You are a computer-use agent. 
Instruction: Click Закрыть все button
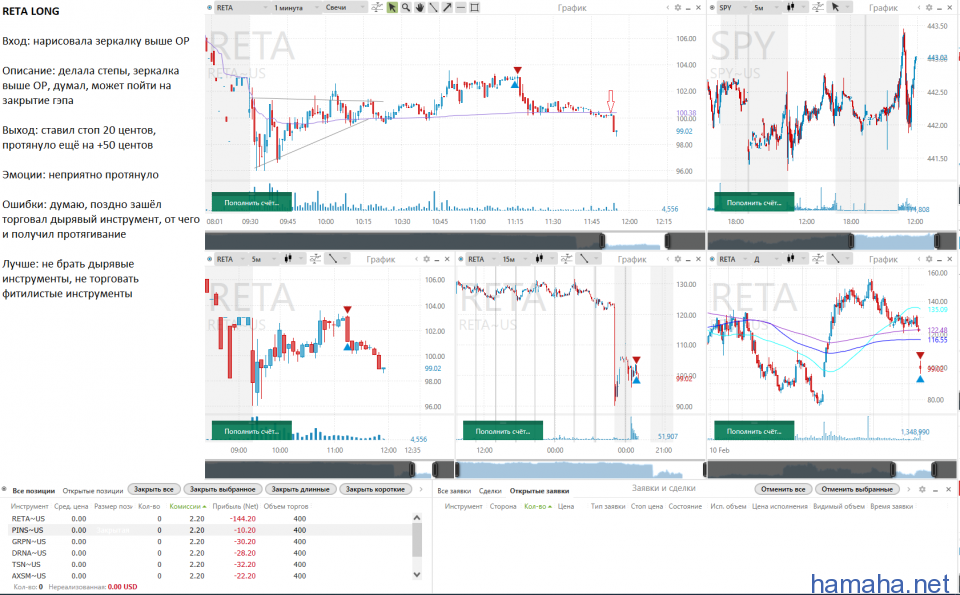click(154, 489)
